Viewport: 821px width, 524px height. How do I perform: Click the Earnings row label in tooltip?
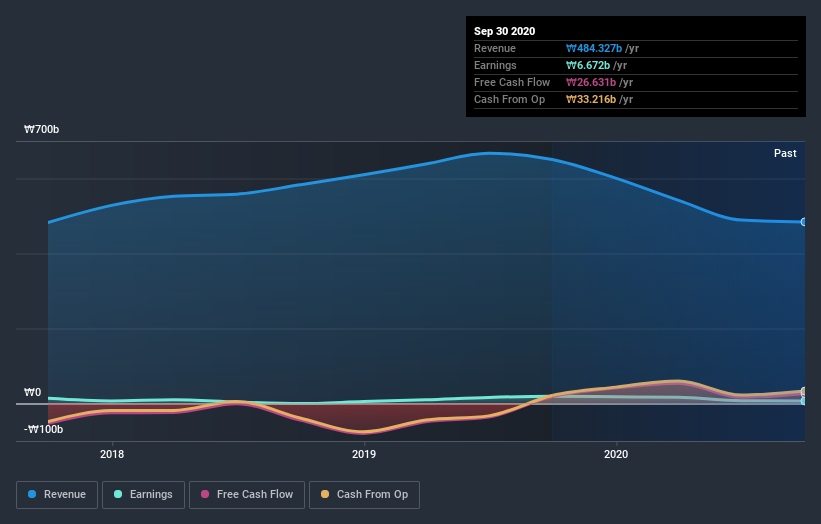pos(495,65)
